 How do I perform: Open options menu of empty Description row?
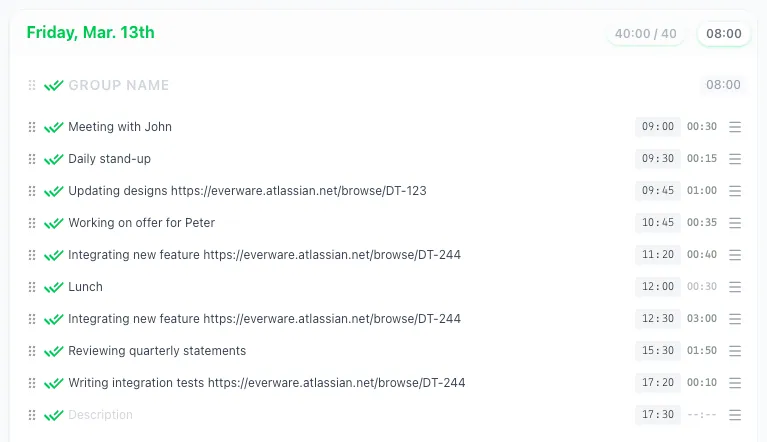(x=735, y=415)
